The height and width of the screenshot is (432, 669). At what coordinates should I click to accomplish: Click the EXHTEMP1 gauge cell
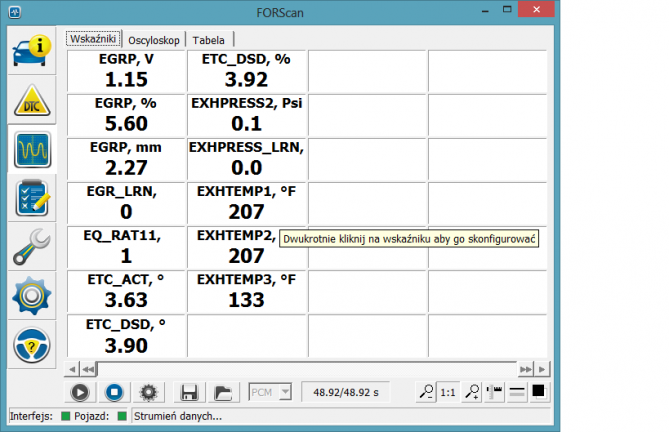pos(246,202)
